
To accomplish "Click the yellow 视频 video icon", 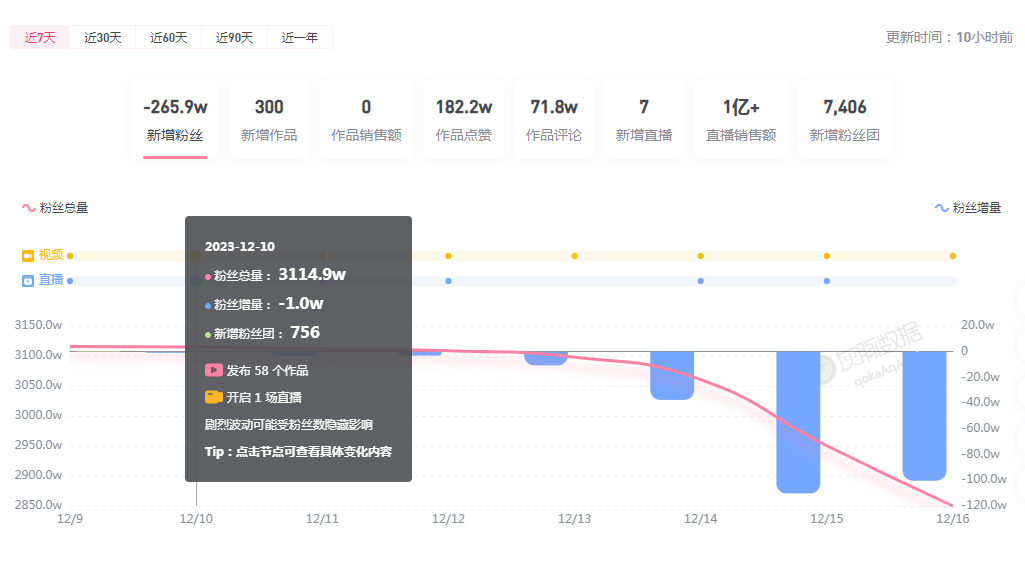I will click(x=28, y=255).
